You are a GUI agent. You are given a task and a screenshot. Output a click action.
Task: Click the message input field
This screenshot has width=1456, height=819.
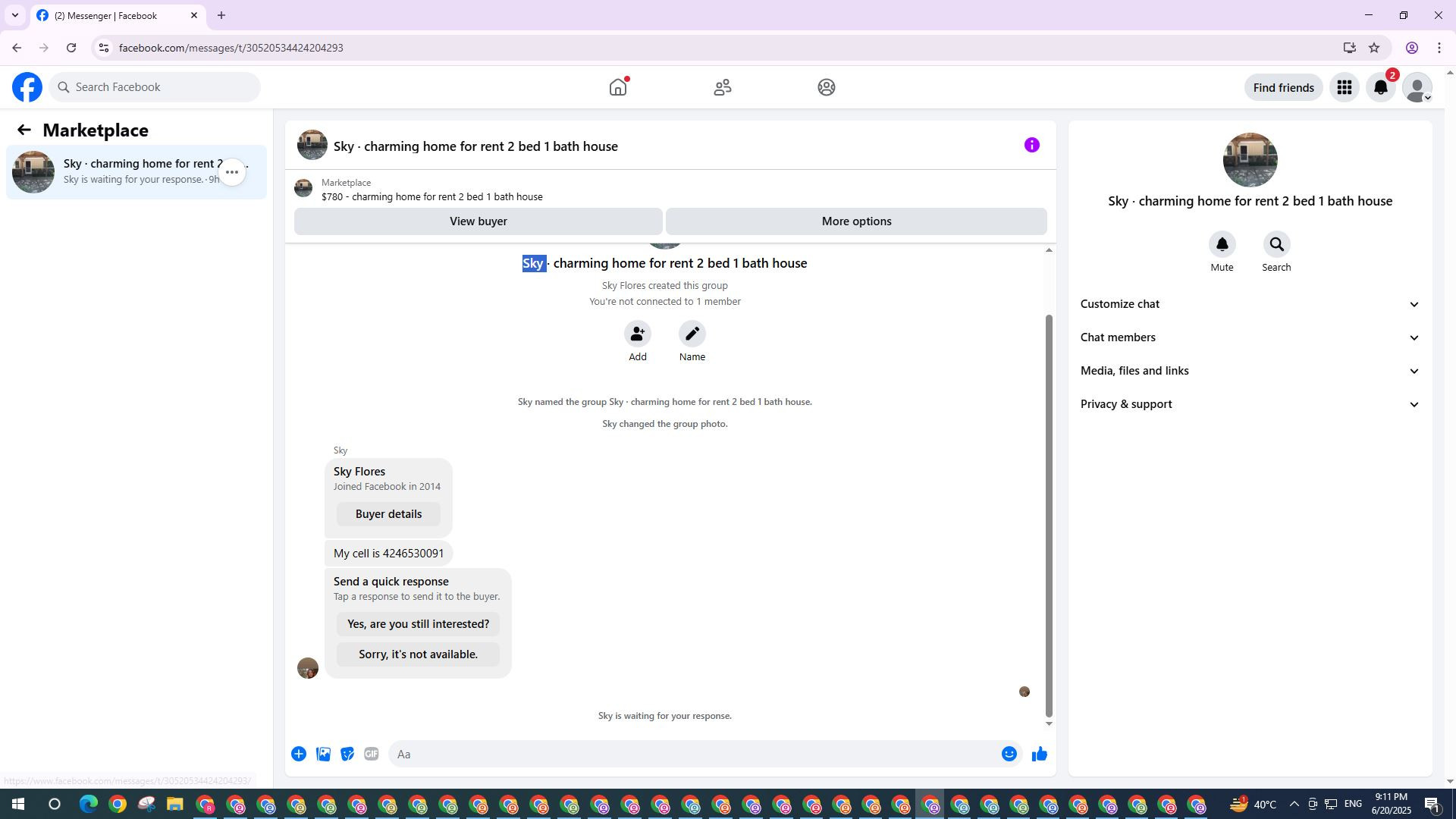694,754
